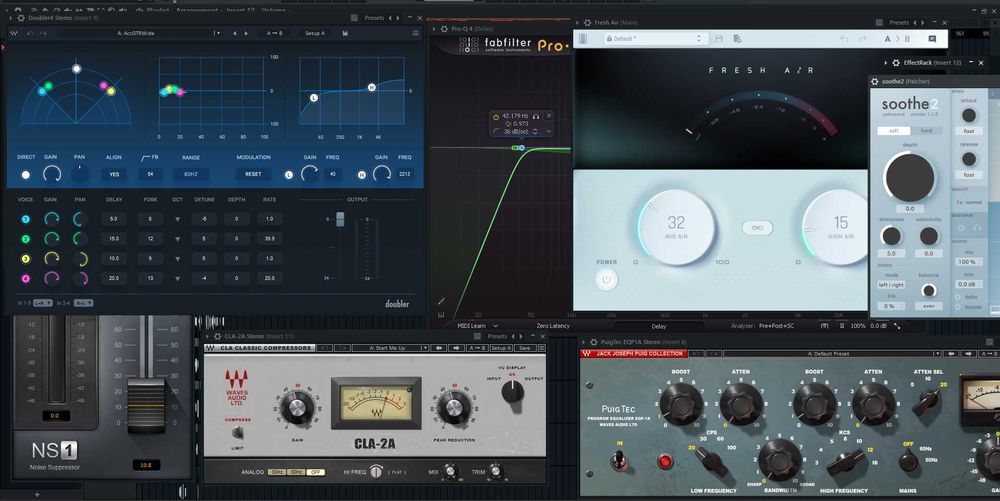Select Pro-Q band node on curve
Viewport: 1000px width, 501px height.
(x=522, y=148)
